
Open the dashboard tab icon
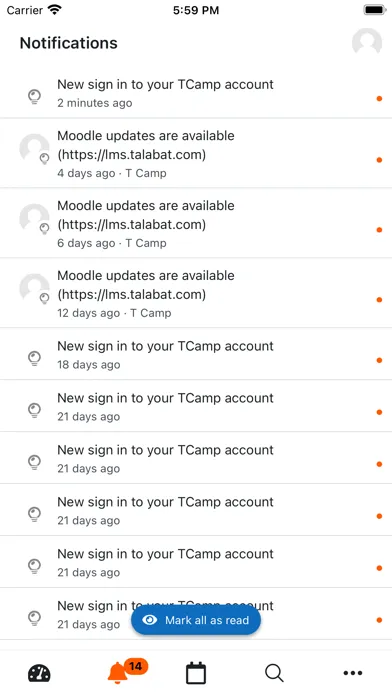coord(39,673)
